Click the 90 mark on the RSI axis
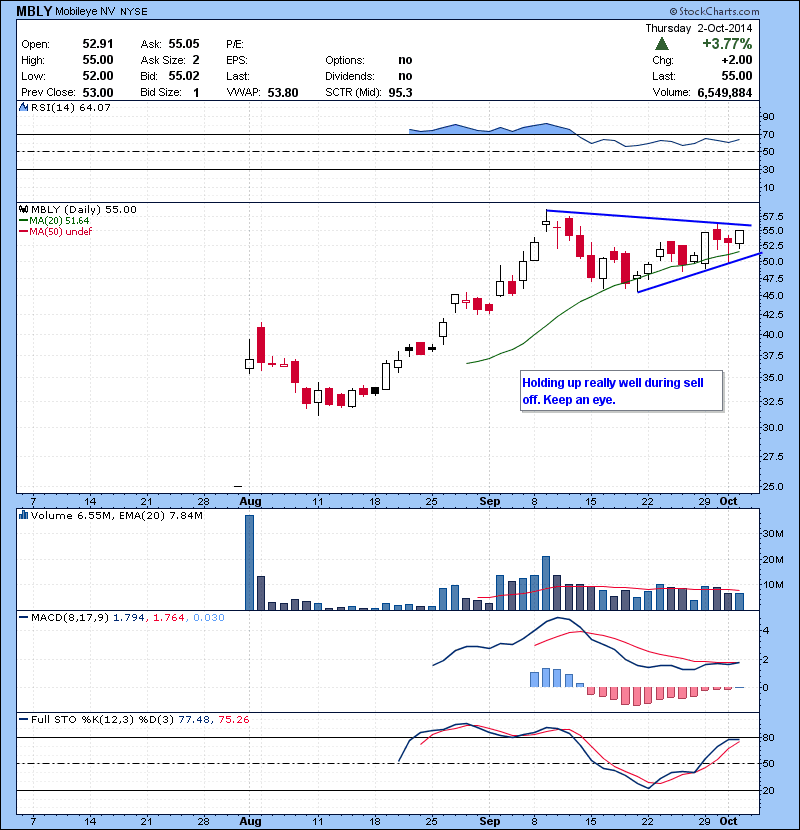 (x=768, y=116)
